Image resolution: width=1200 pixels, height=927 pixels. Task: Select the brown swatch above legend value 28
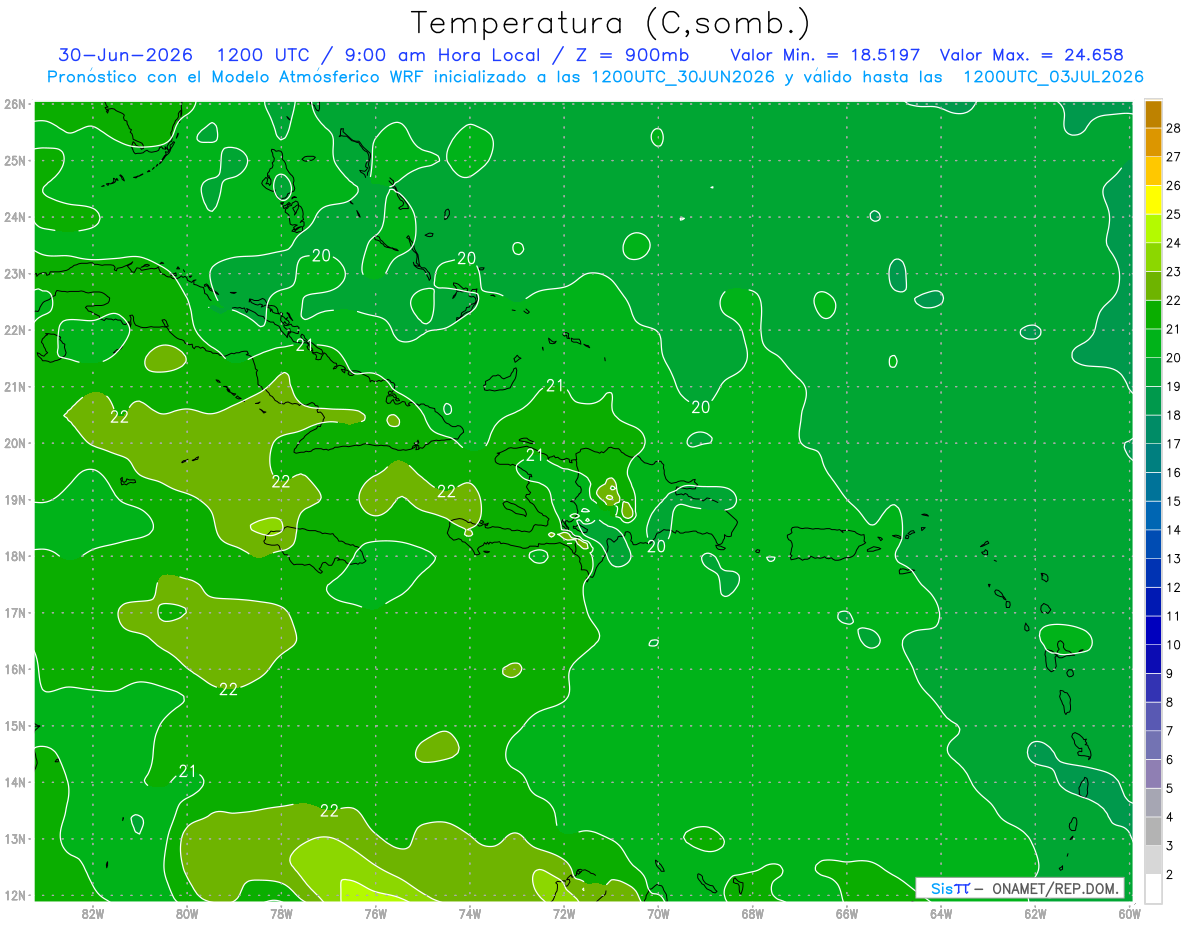(1153, 113)
